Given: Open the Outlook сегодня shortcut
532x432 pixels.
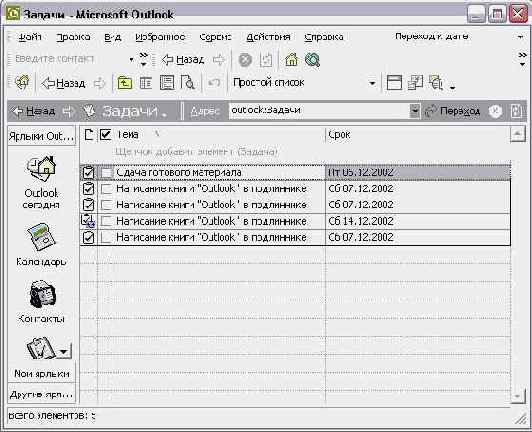Looking at the screenshot, I should [x=41, y=182].
